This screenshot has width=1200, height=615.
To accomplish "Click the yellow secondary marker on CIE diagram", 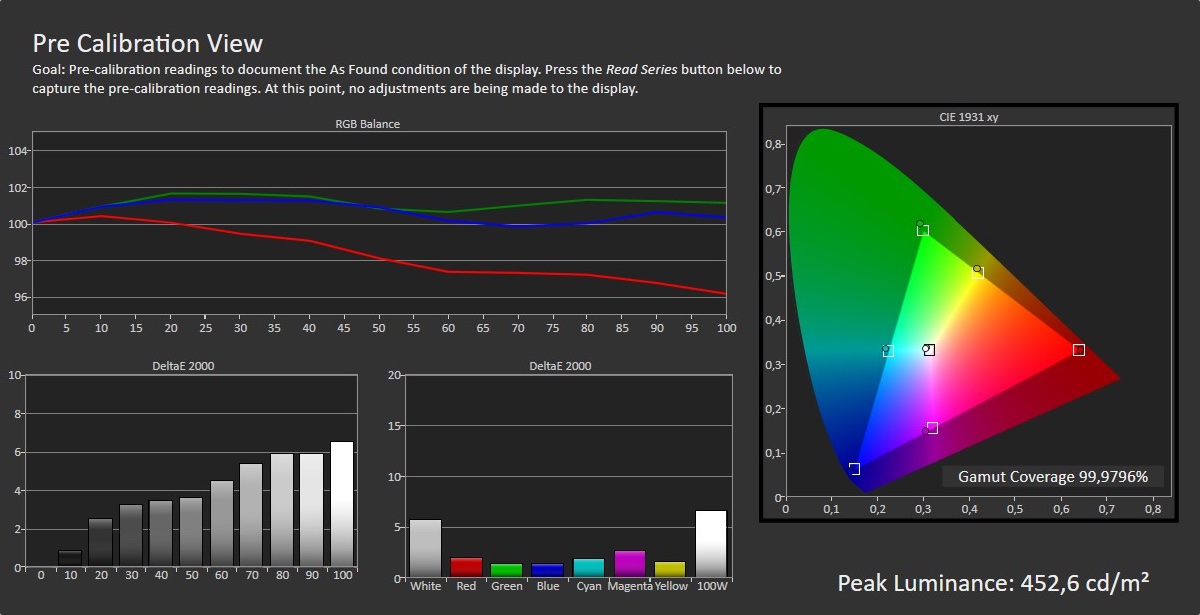I will coord(978,272).
